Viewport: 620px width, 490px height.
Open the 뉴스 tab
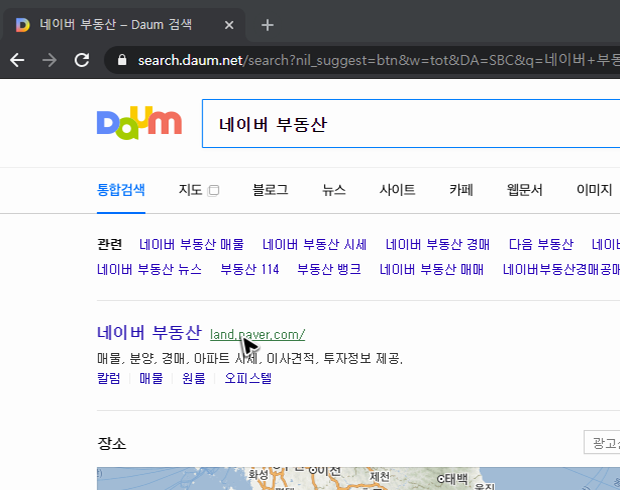(x=334, y=190)
